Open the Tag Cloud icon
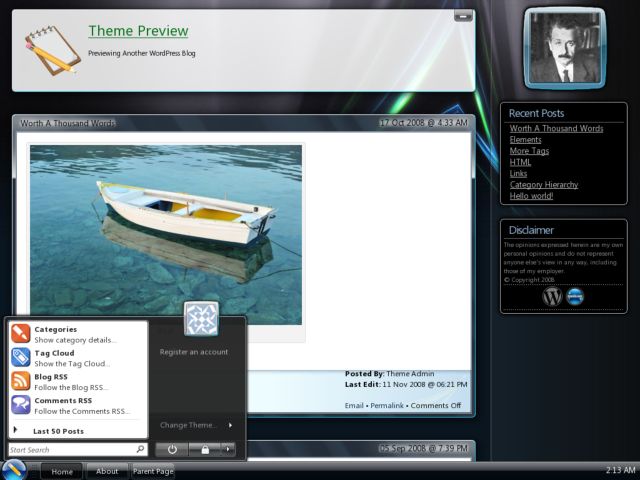This screenshot has height=480, width=640. (x=21, y=357)
